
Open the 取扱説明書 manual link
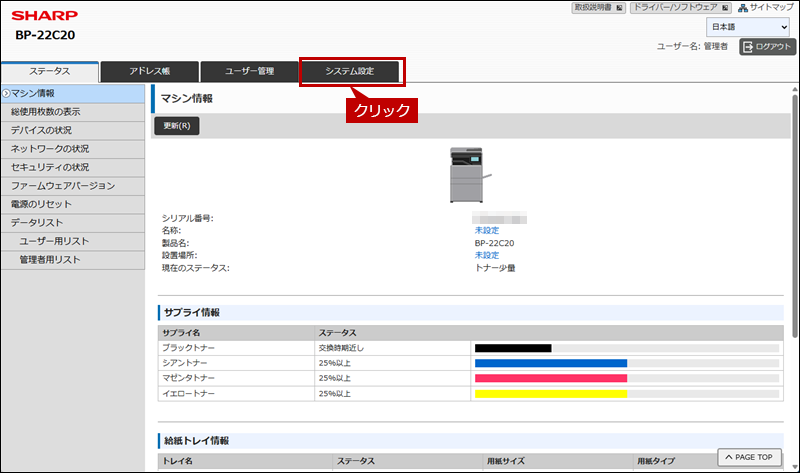[x=598, y=8]
